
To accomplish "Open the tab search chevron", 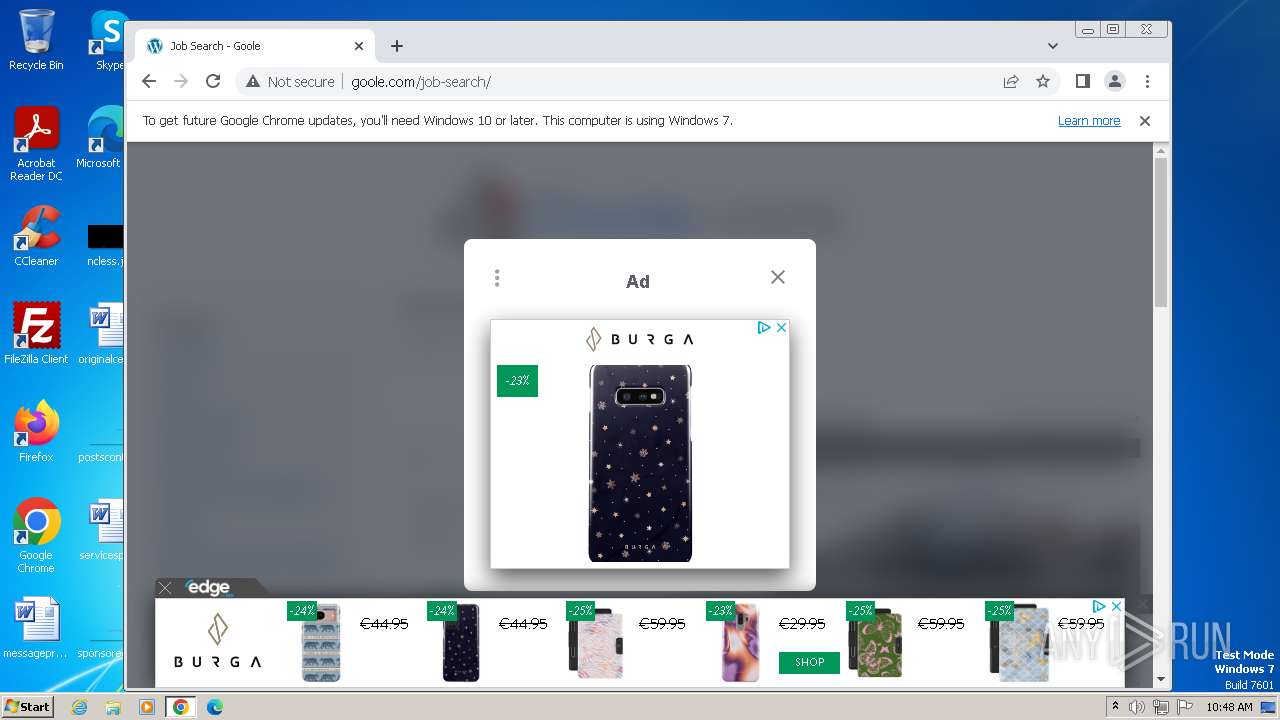I will click(x=1053, y=46).
